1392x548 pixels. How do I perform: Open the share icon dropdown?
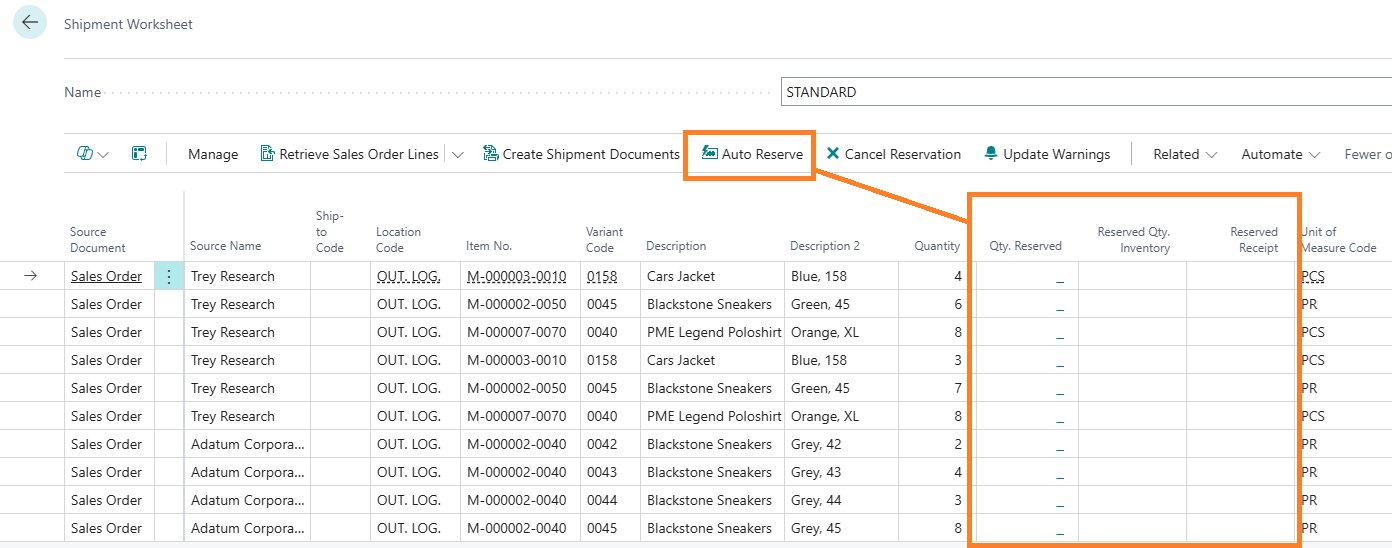pos(93,154)
